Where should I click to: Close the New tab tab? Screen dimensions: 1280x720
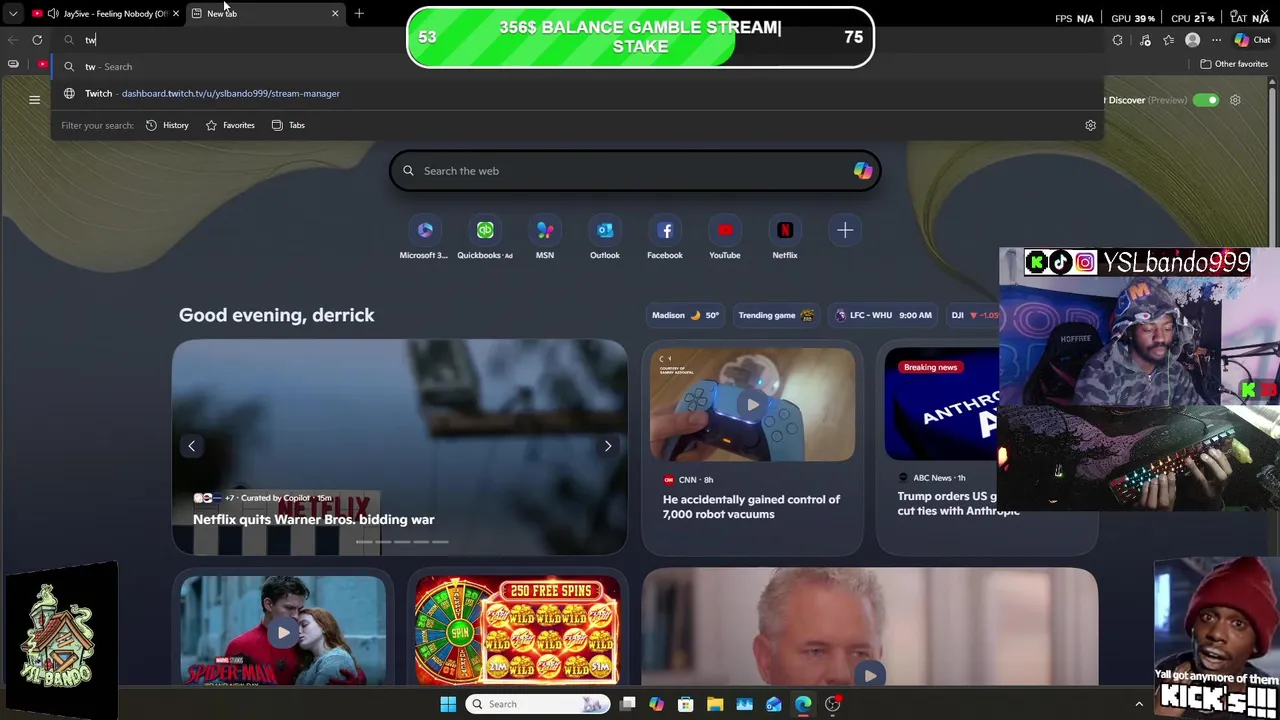(x=335, y=13)
